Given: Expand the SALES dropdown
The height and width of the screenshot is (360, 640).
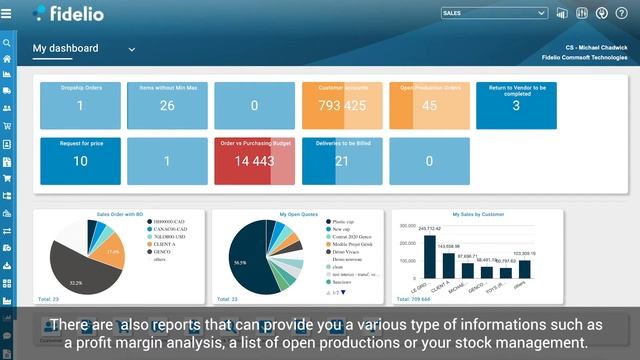Looking at the screenshot, I should [x=494, y=13].
